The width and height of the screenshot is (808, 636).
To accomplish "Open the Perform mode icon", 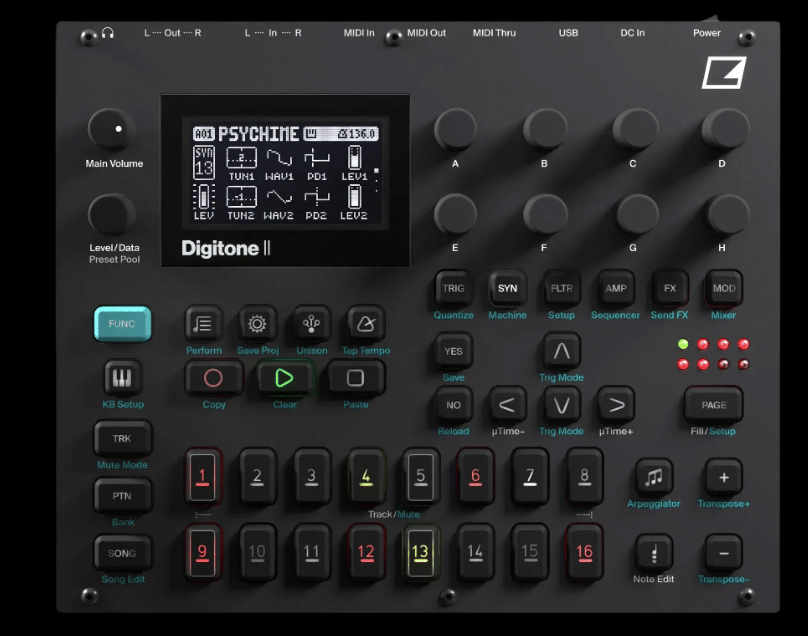I will (204, 324).
